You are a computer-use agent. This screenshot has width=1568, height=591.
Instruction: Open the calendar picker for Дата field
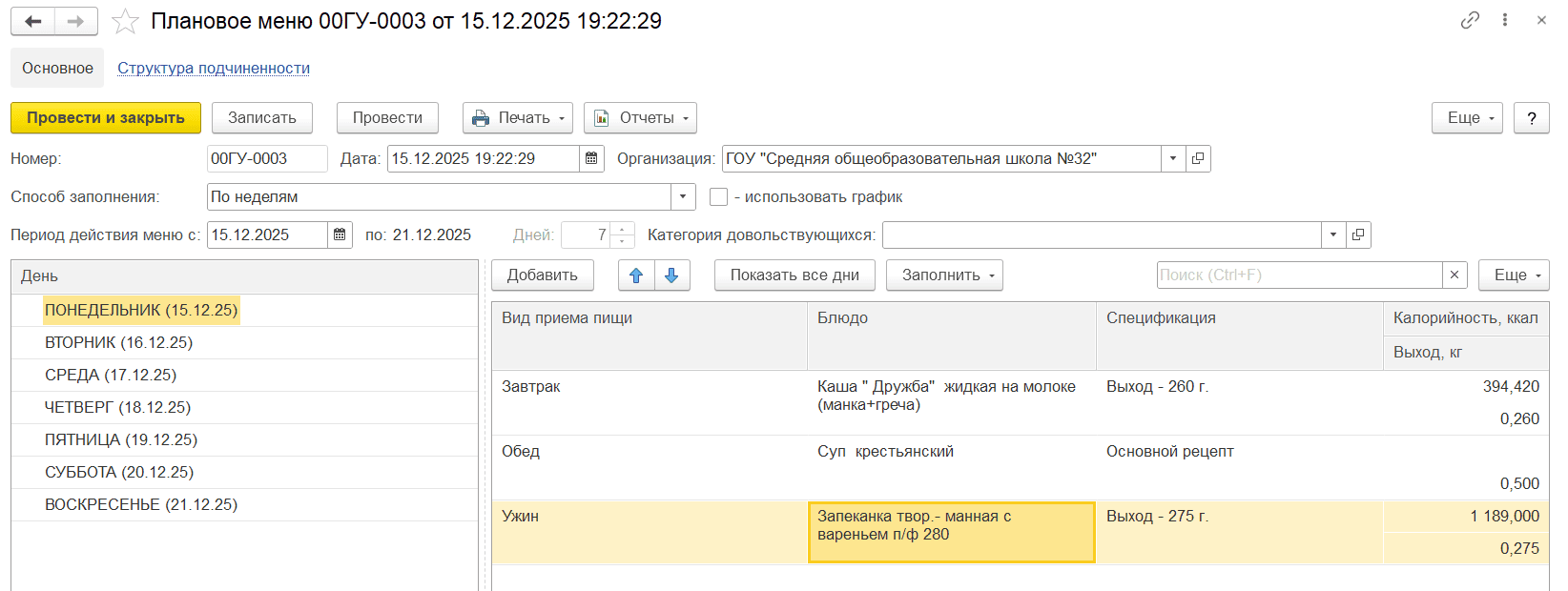(x=591, y=159)
